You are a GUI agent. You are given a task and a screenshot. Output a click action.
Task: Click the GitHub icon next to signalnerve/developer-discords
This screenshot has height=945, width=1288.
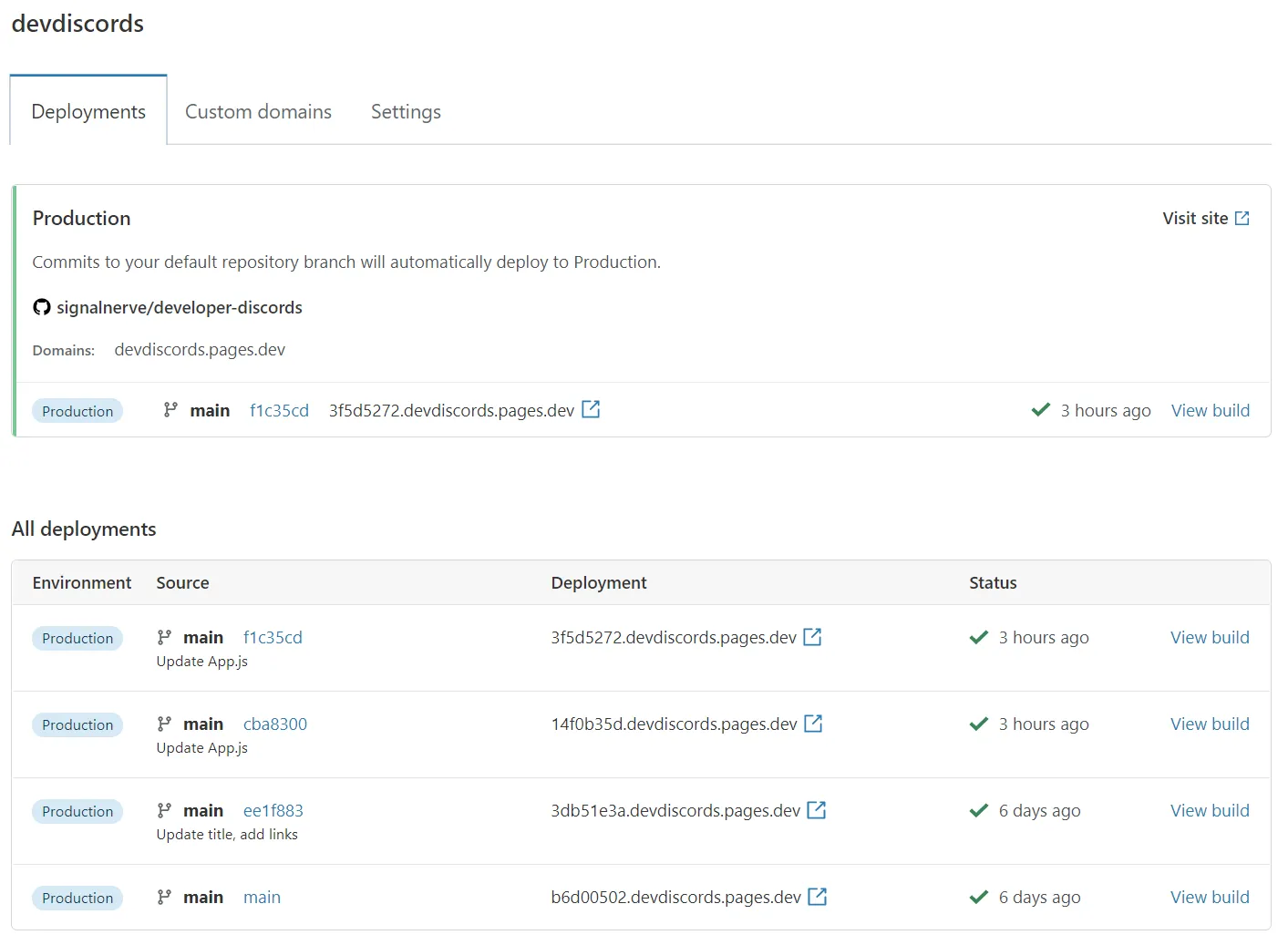point(42,307)
